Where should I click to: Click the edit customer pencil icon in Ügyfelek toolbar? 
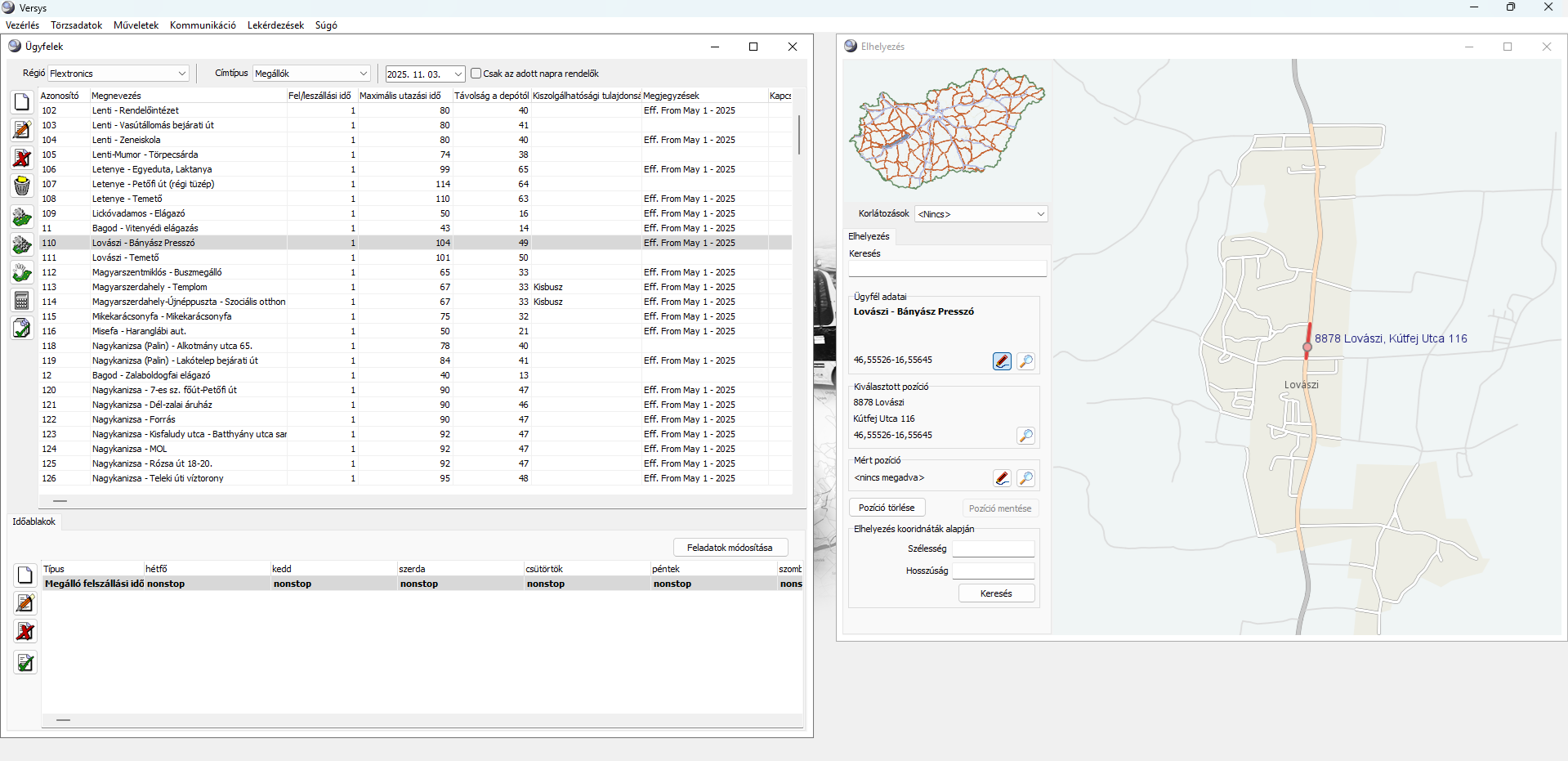coord(22,130)
